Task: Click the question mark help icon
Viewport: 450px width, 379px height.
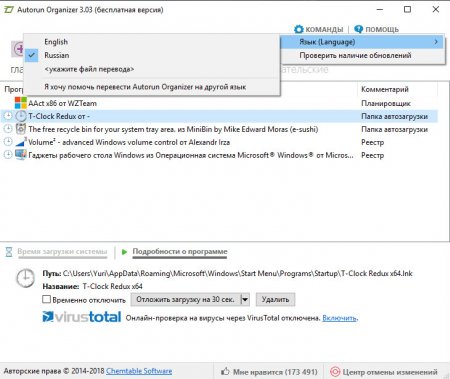Action: coord(358,29)
